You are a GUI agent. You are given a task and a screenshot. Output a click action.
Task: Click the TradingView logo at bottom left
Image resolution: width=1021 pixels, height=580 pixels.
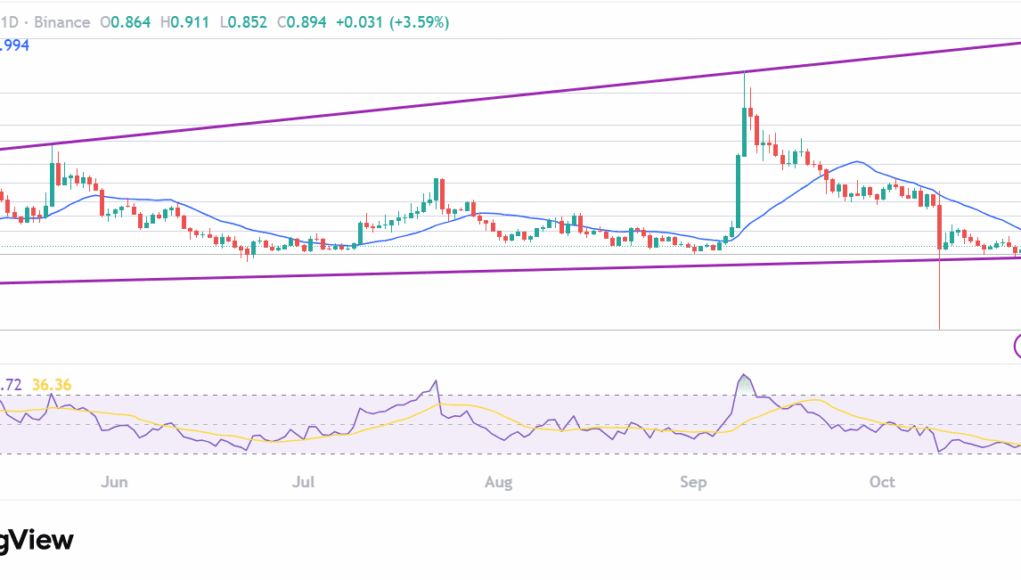coord(37,541)
